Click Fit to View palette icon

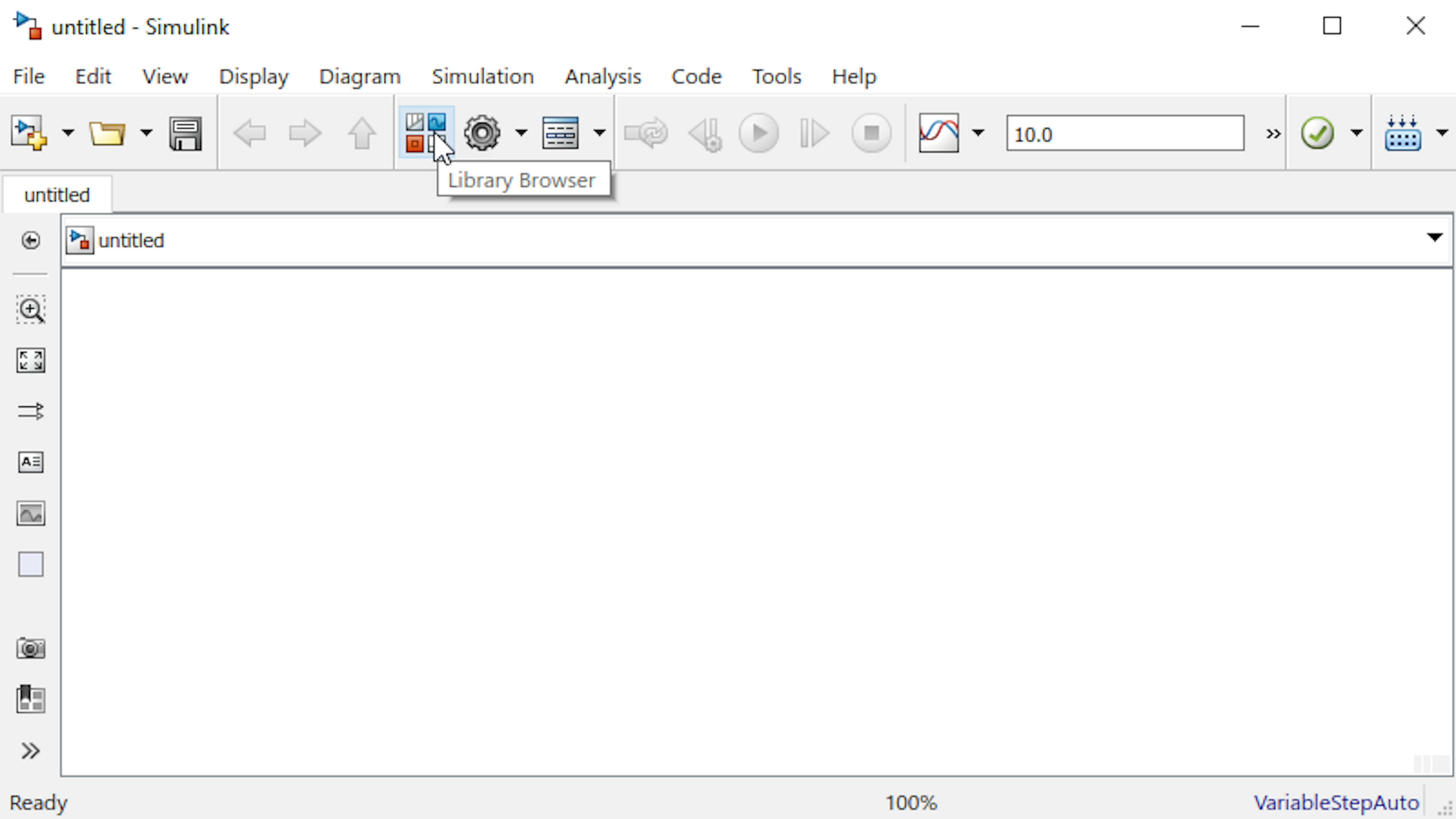(31, 360)
